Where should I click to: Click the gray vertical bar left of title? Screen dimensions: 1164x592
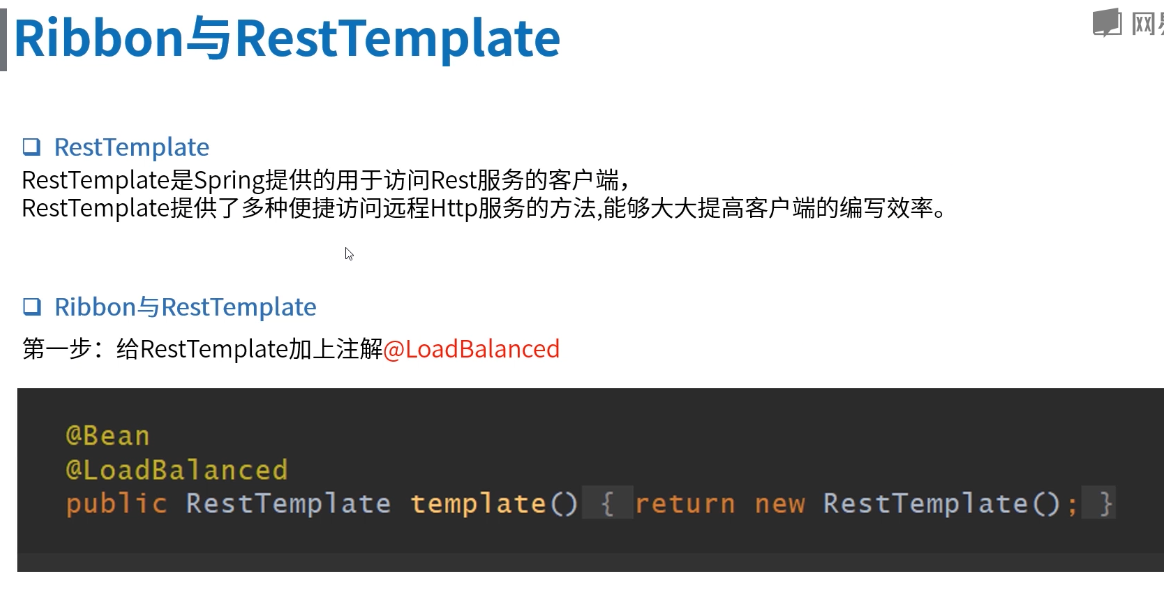pyautogui.click(x=3, y=39)
